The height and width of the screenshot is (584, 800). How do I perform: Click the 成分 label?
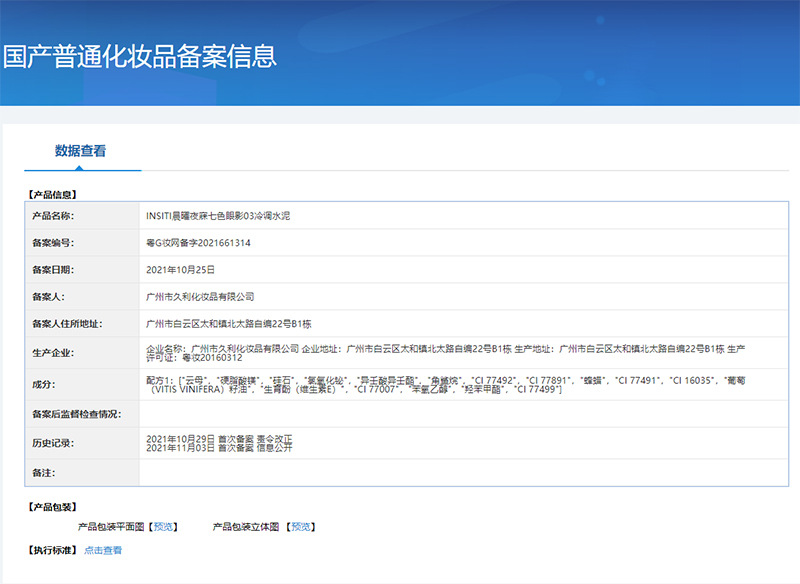(44, 385)
